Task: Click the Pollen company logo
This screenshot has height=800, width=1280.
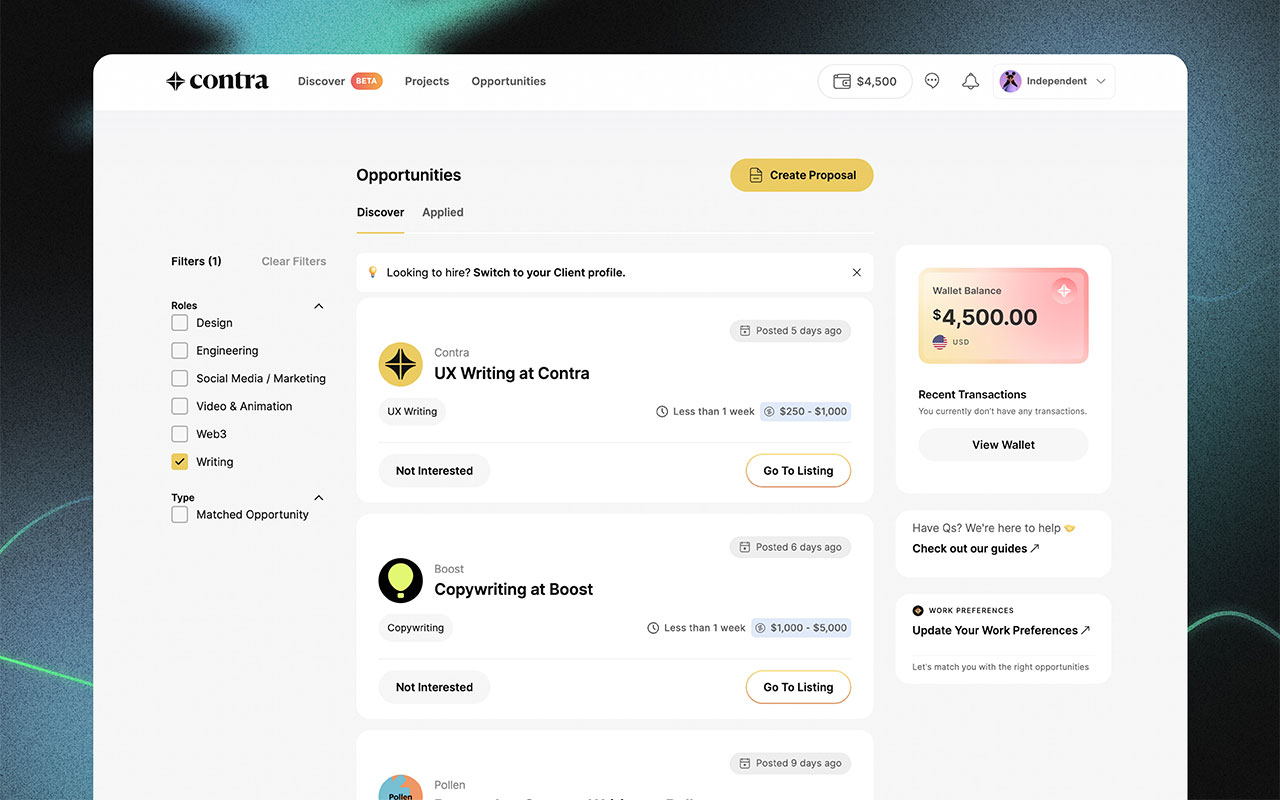Action: 400,788
